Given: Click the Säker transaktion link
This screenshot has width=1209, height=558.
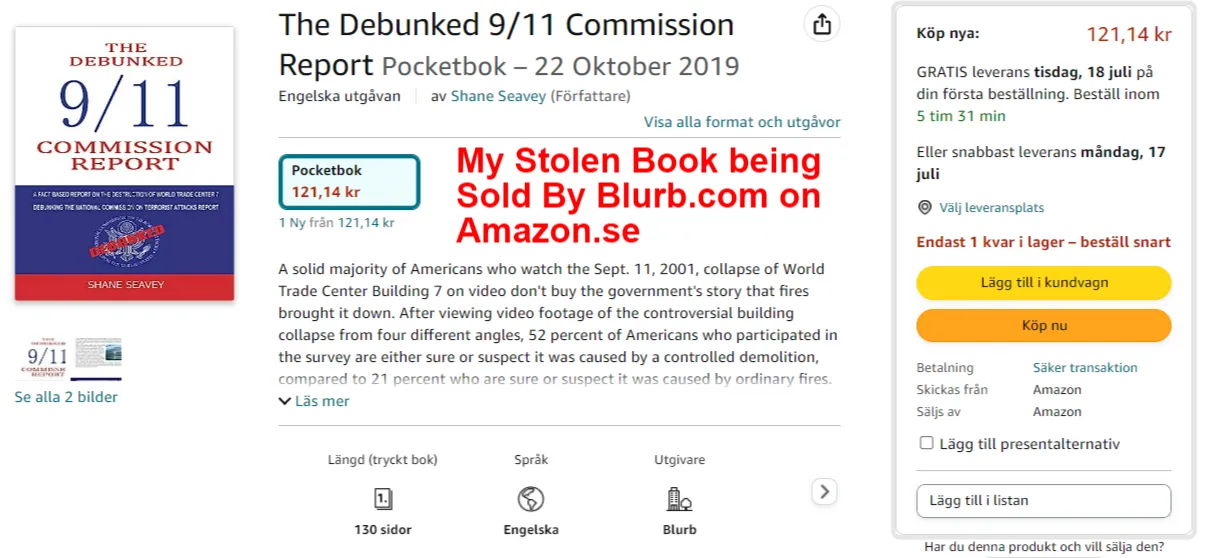Looking at the screenshot, I should [x=1085, y=367].
